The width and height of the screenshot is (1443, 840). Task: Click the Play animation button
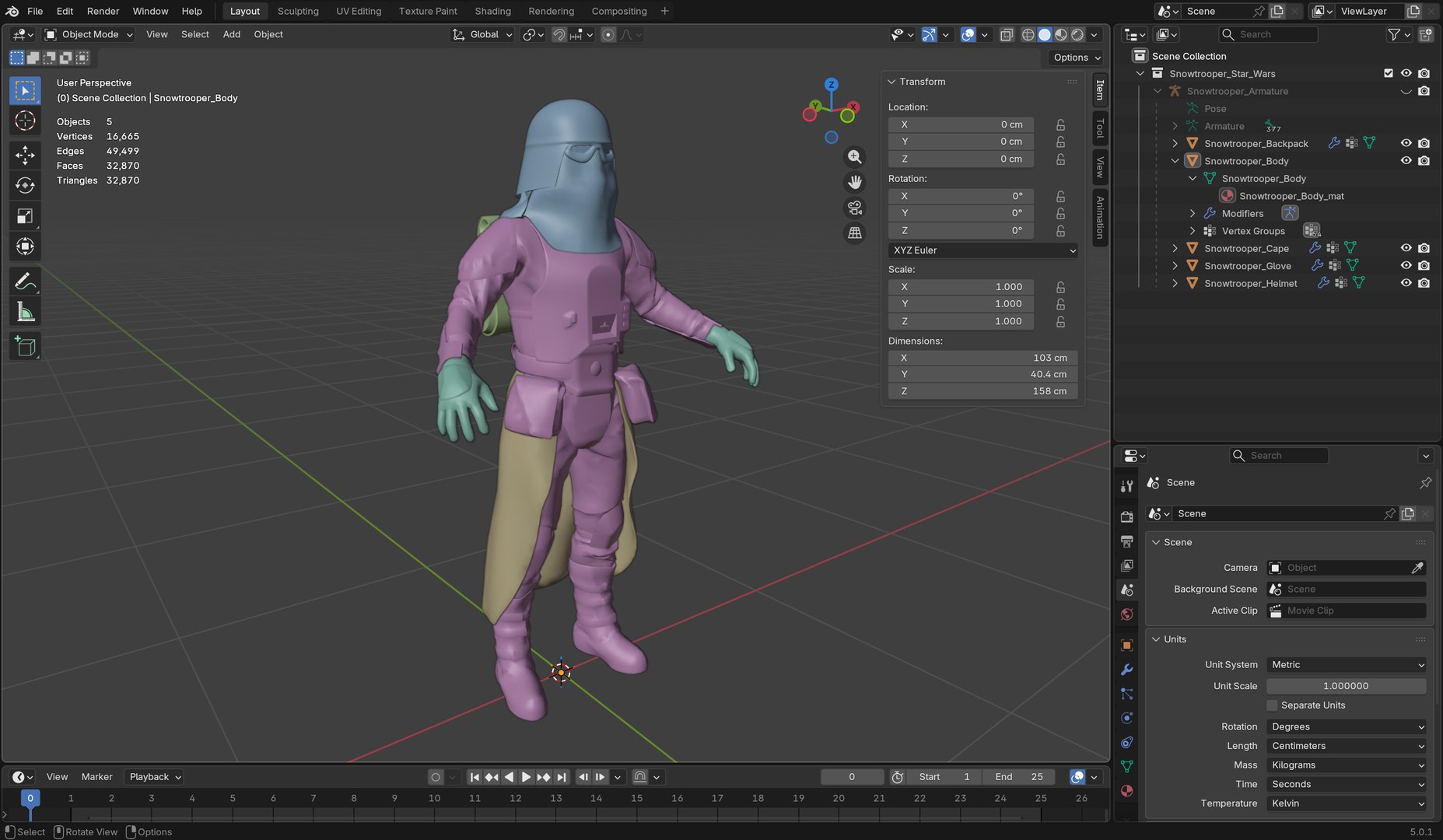(x=526, y=777)
